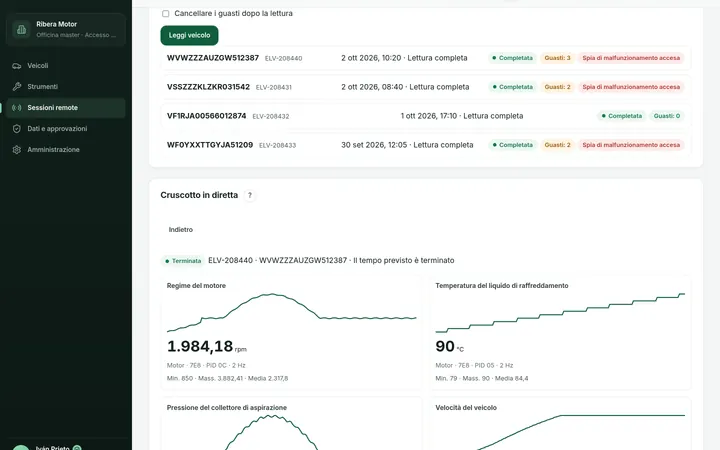Click Spia di malfunzionamento badge for ELV-208433
This screenshot has width=720, height=450.
[x=631, y=145]
